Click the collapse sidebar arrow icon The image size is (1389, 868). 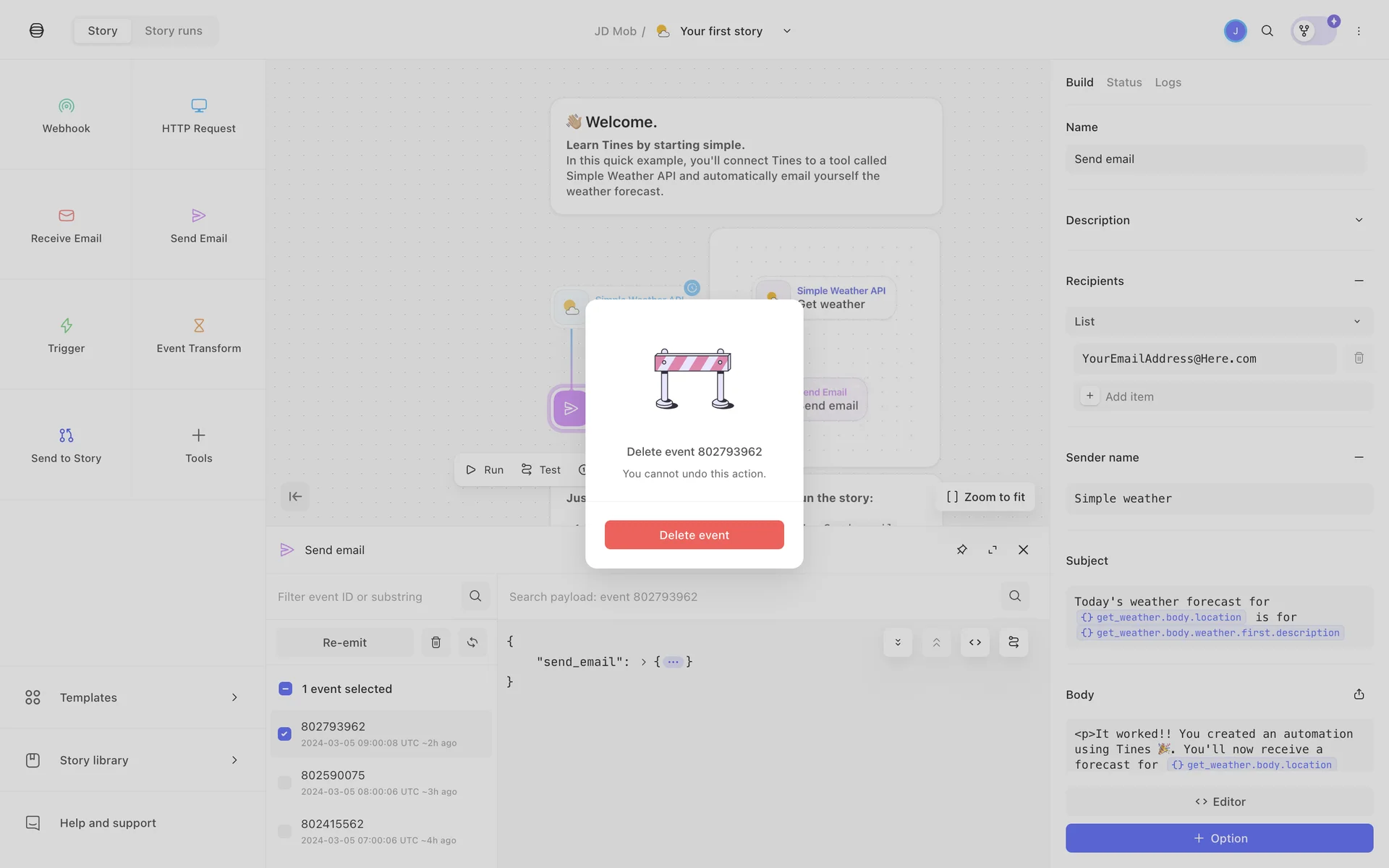click(295, 496)
